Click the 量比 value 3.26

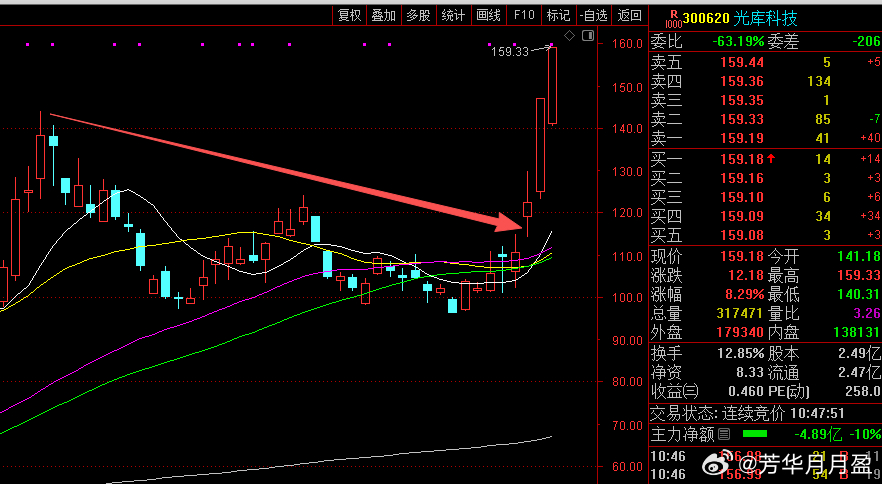pos(867,313)
